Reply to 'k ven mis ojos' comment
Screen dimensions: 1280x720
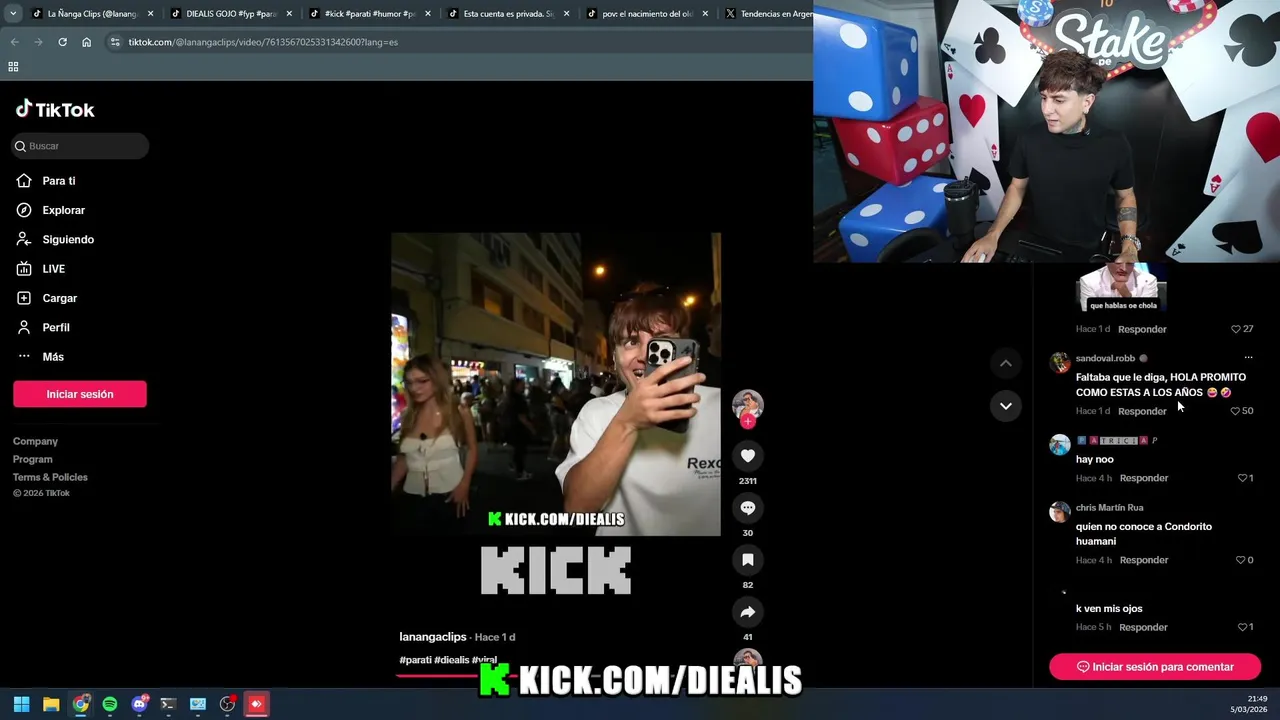[1144, 627]
